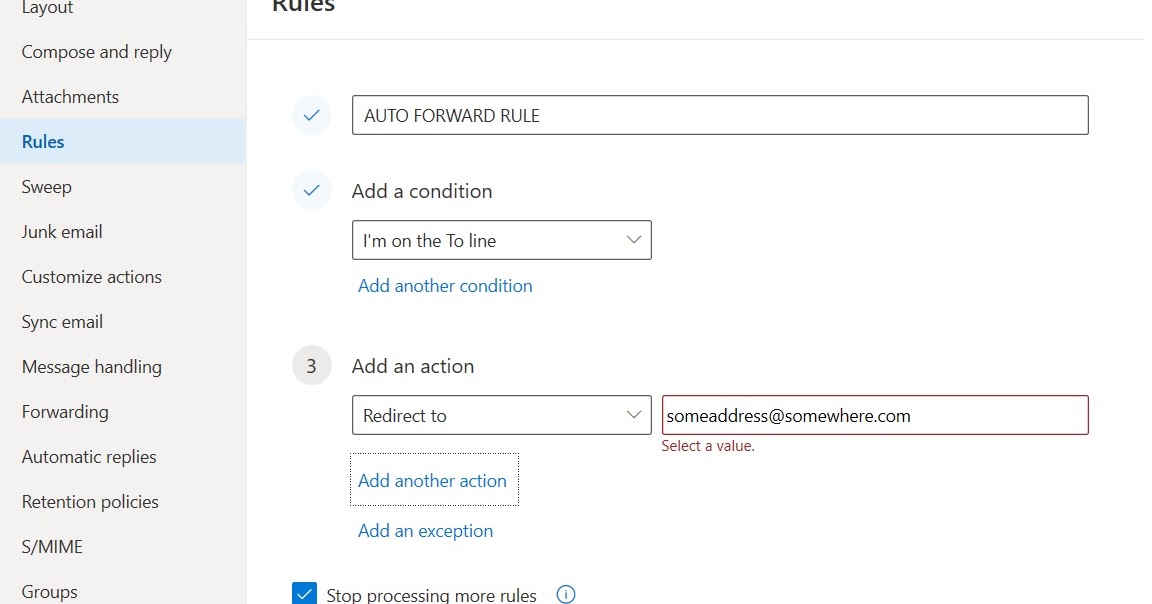Image resolution: width=1152 pixels, height=604 pixels.
Task: Open Sweep settings
Action: coord(46,186)
